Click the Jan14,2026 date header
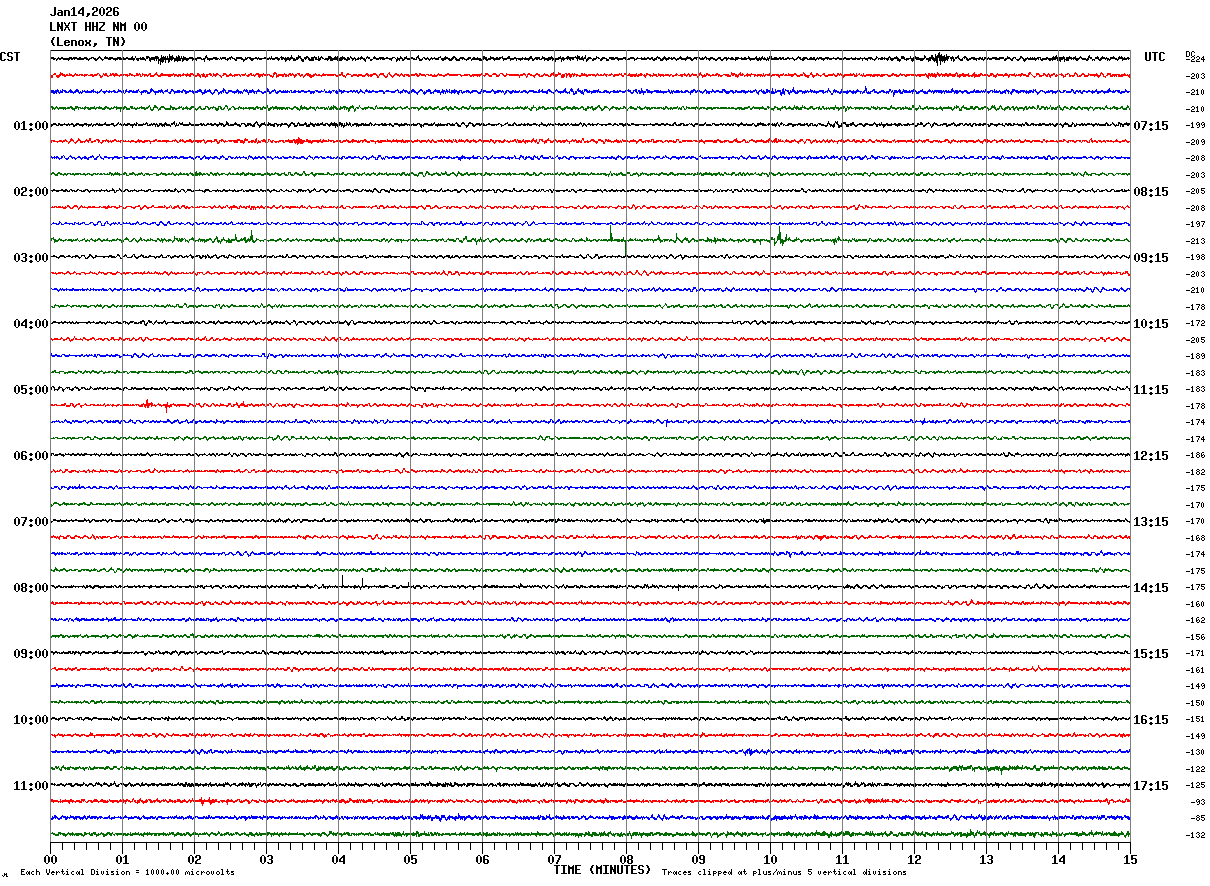 tap(84, 12)
